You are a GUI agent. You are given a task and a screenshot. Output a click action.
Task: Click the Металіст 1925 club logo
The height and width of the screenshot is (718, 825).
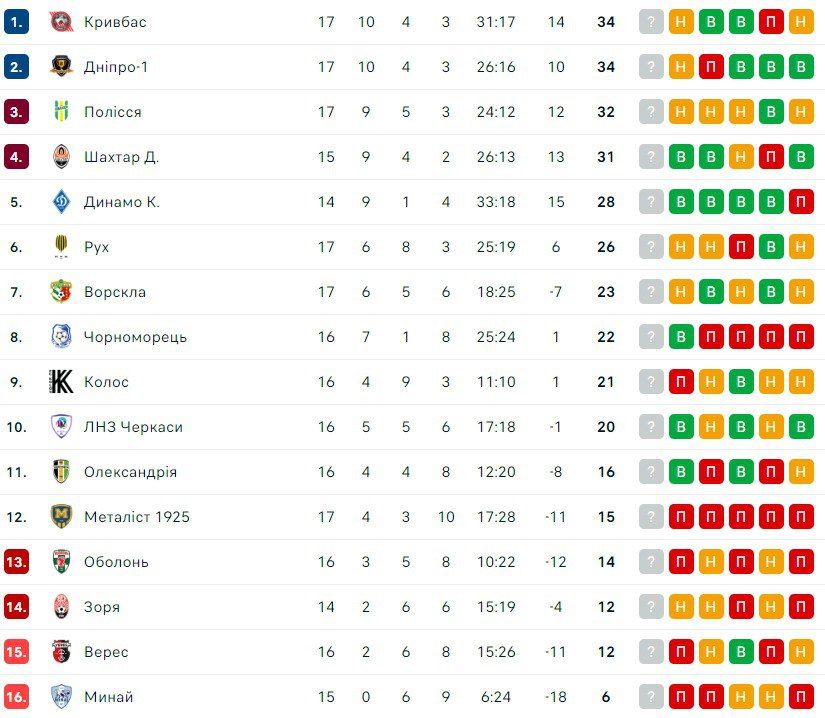click(61, 517)
